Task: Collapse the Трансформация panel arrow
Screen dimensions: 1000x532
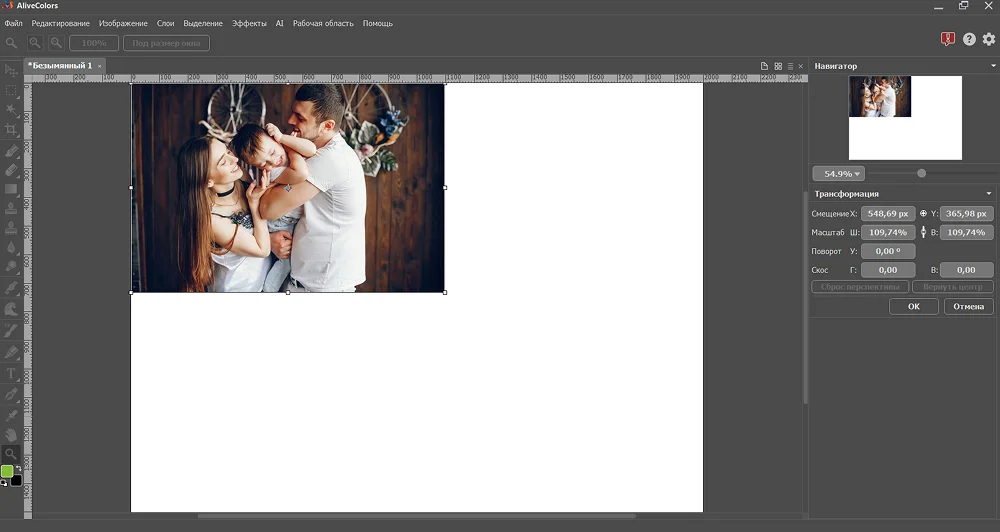Action: coord(989,194)
